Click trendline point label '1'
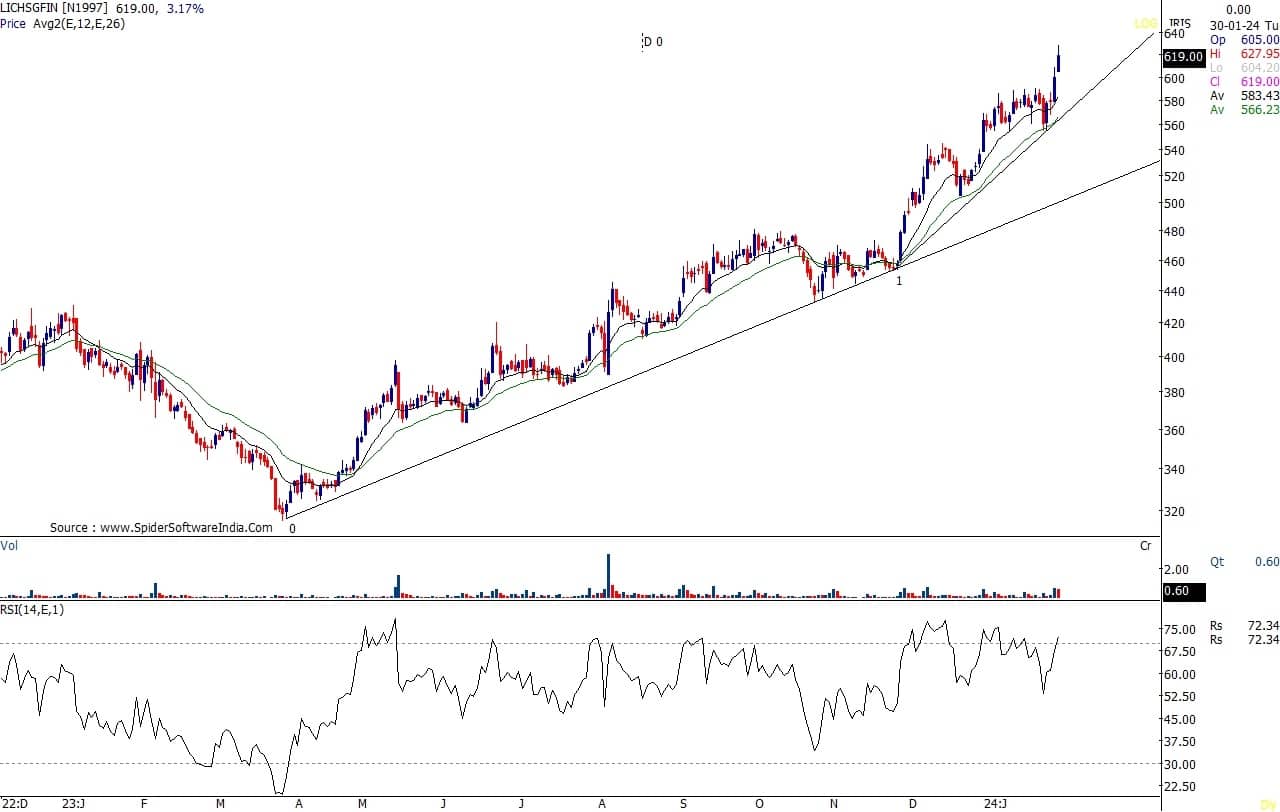 (x=899, y=281)
